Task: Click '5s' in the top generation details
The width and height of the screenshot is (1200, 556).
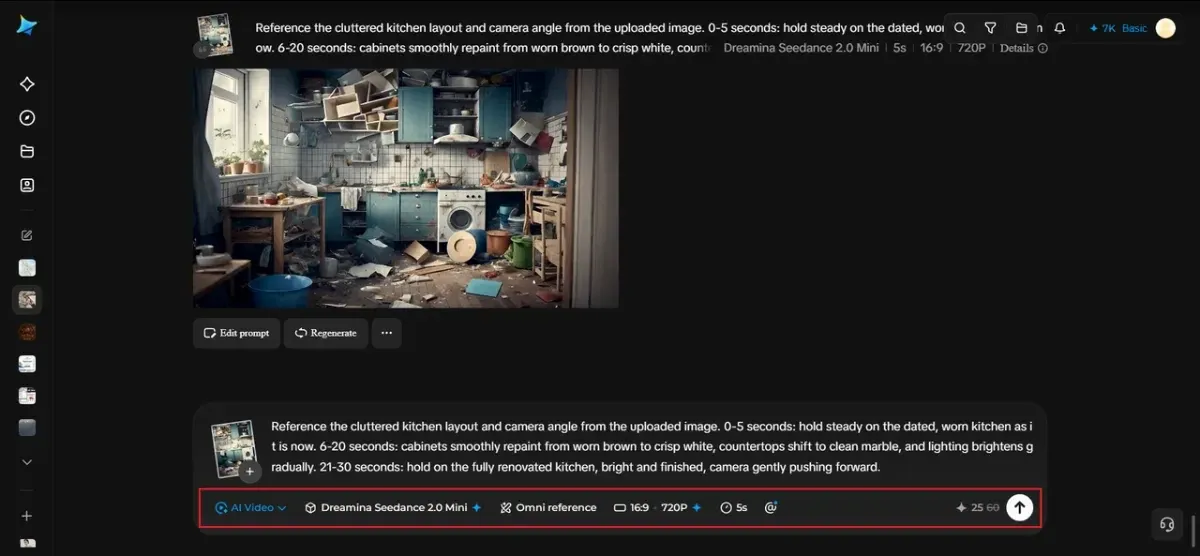Action: pos(899,48)
